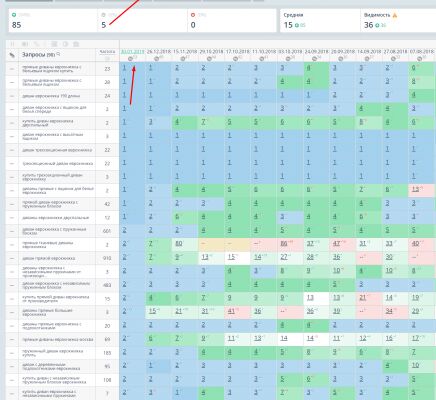Click frequency value 910
Viewport: 436px width, 400px height.
pos(107,258)
